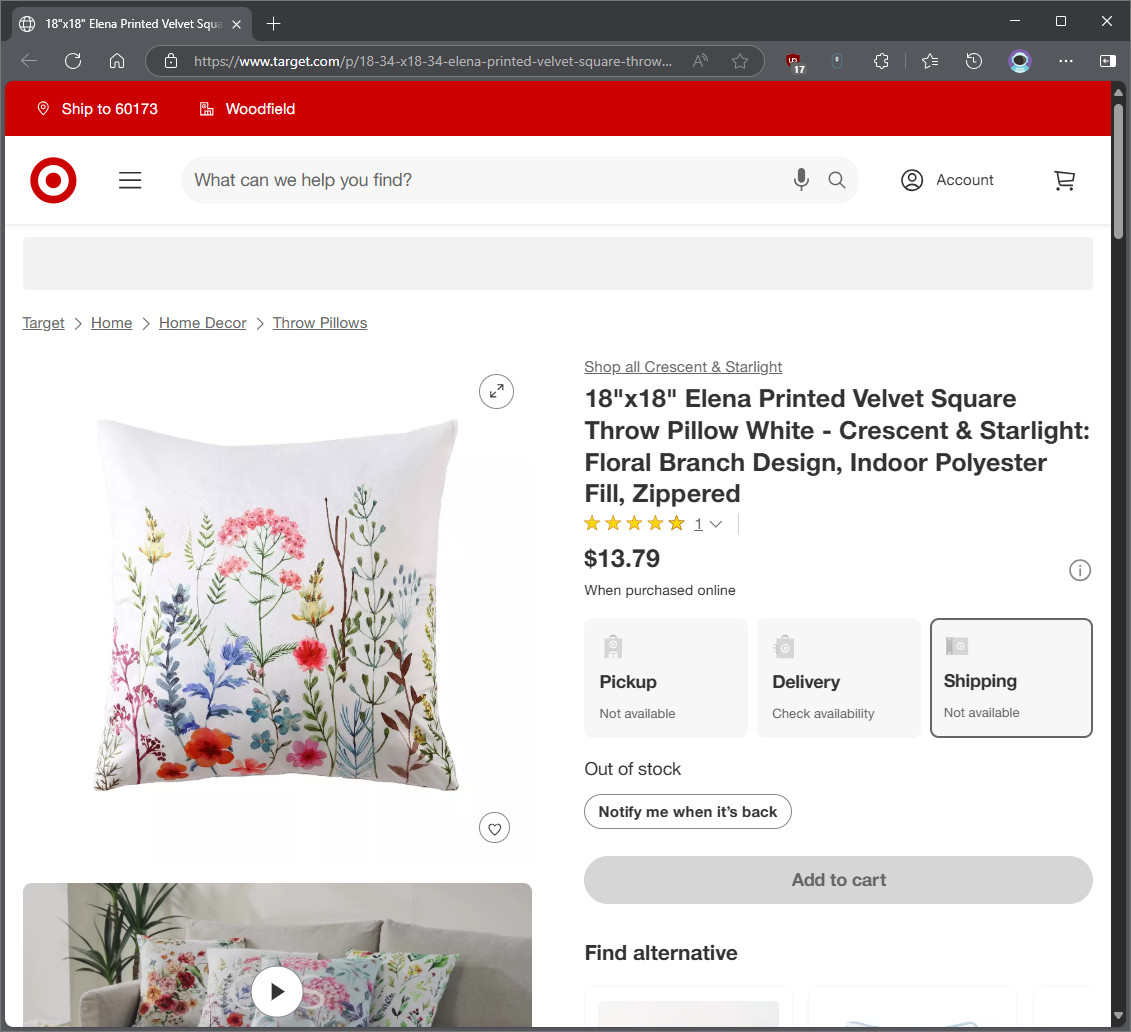Open the browser profile avatar
This screenshot has height=1032, width=1131.
pos(1019,61)
